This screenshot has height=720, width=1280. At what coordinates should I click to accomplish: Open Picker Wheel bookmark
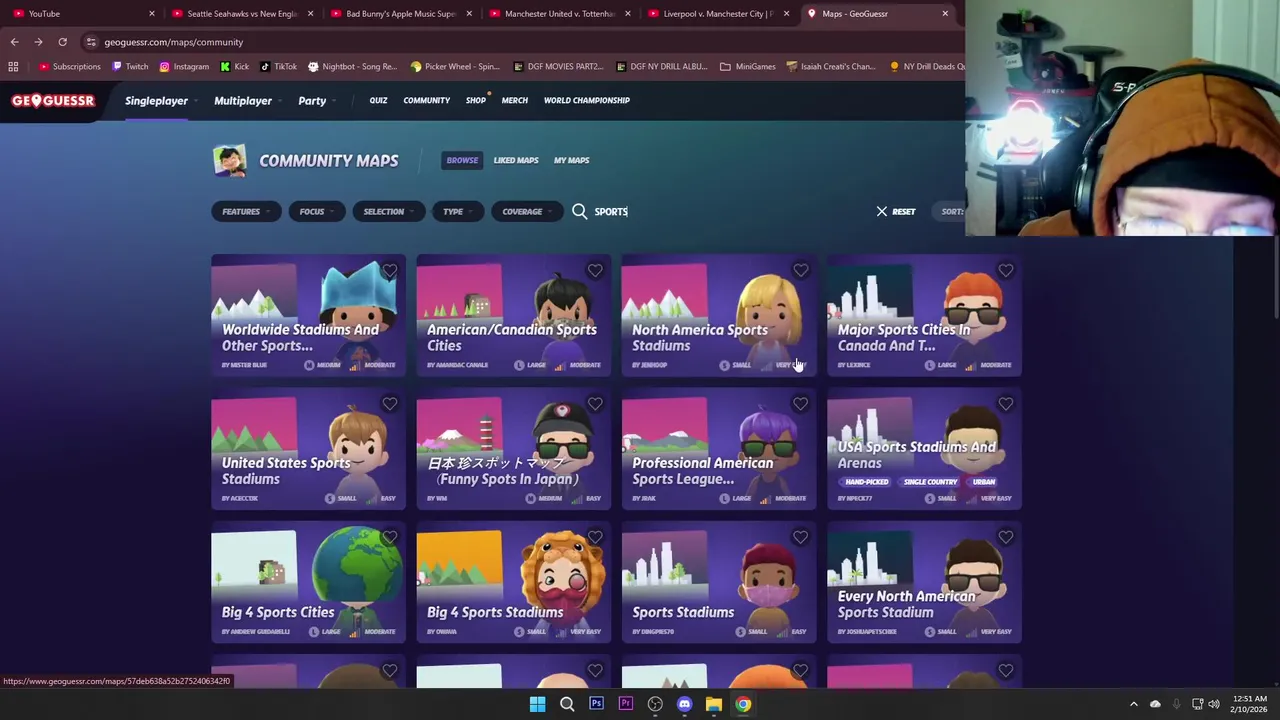454,66
